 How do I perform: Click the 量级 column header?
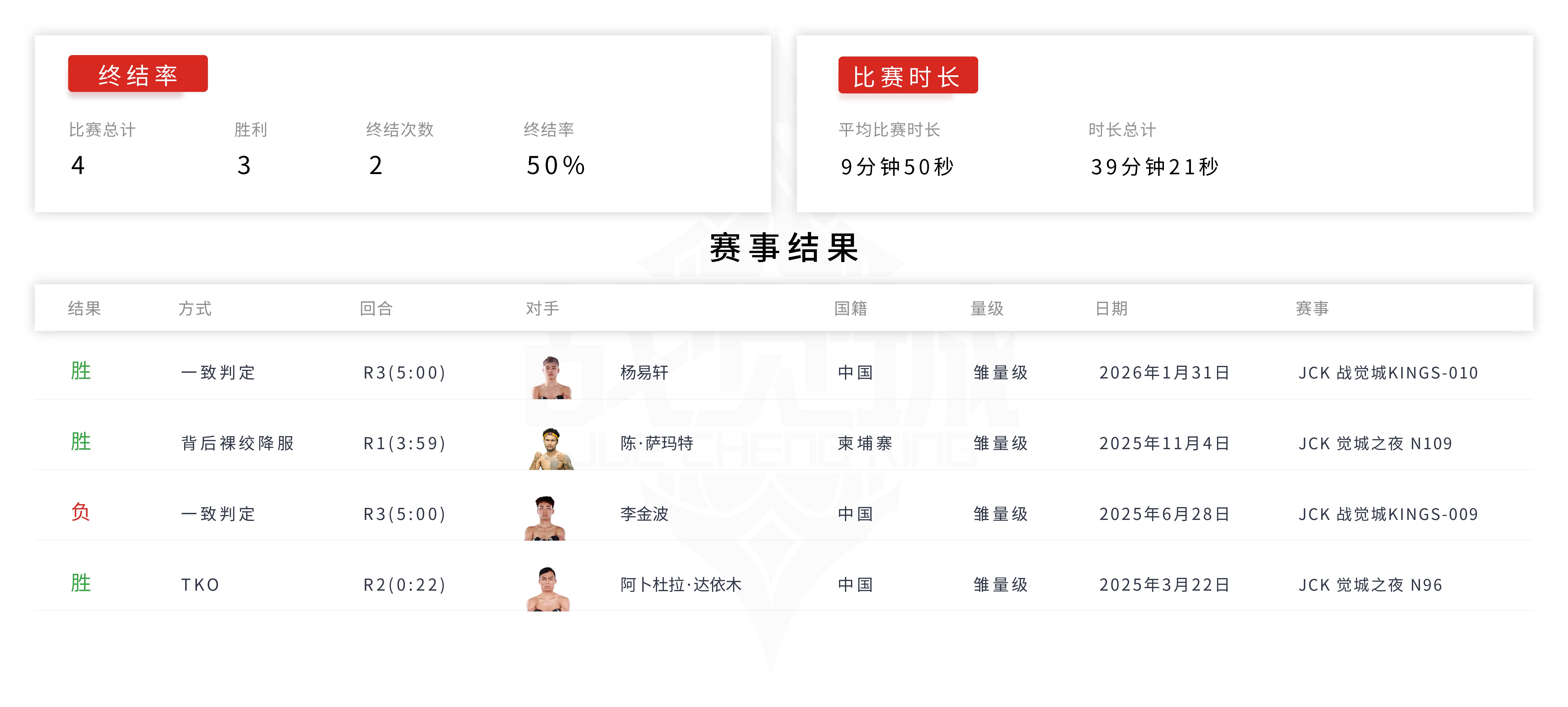click(987, 308)
